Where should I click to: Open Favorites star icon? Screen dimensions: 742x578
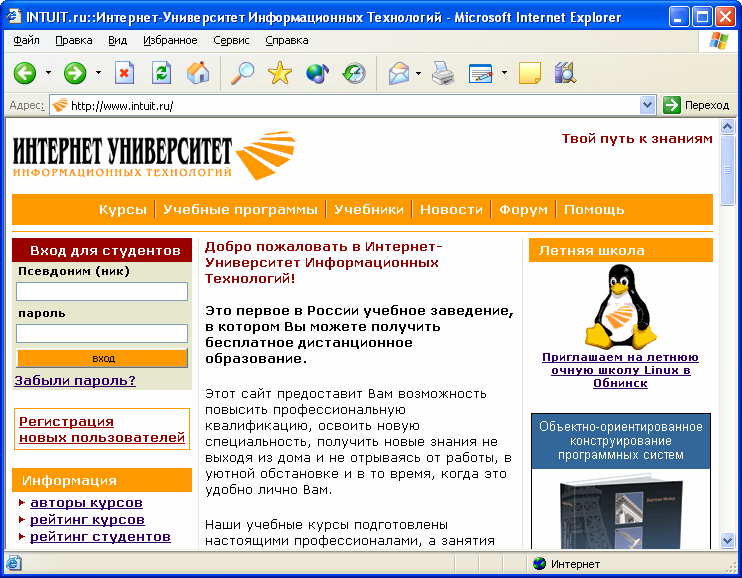tap(280, 73)
